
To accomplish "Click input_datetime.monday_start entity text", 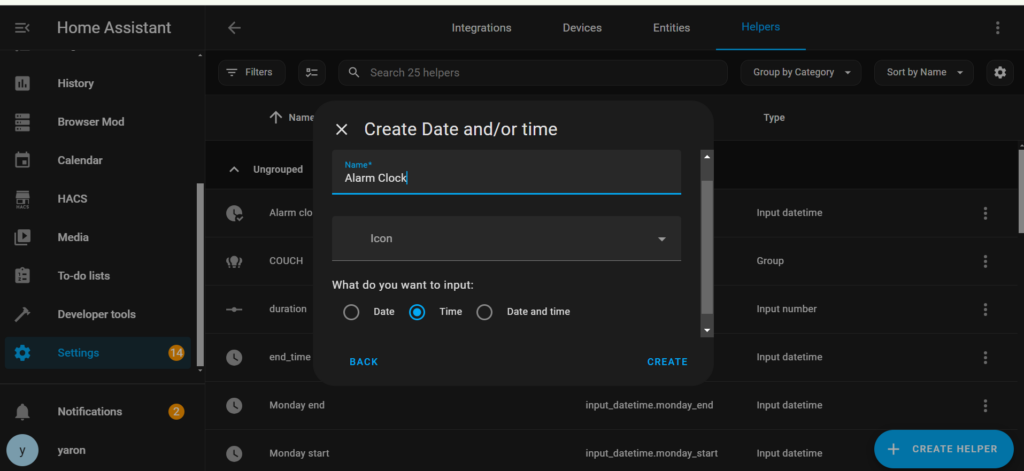I will pos(652,453).
